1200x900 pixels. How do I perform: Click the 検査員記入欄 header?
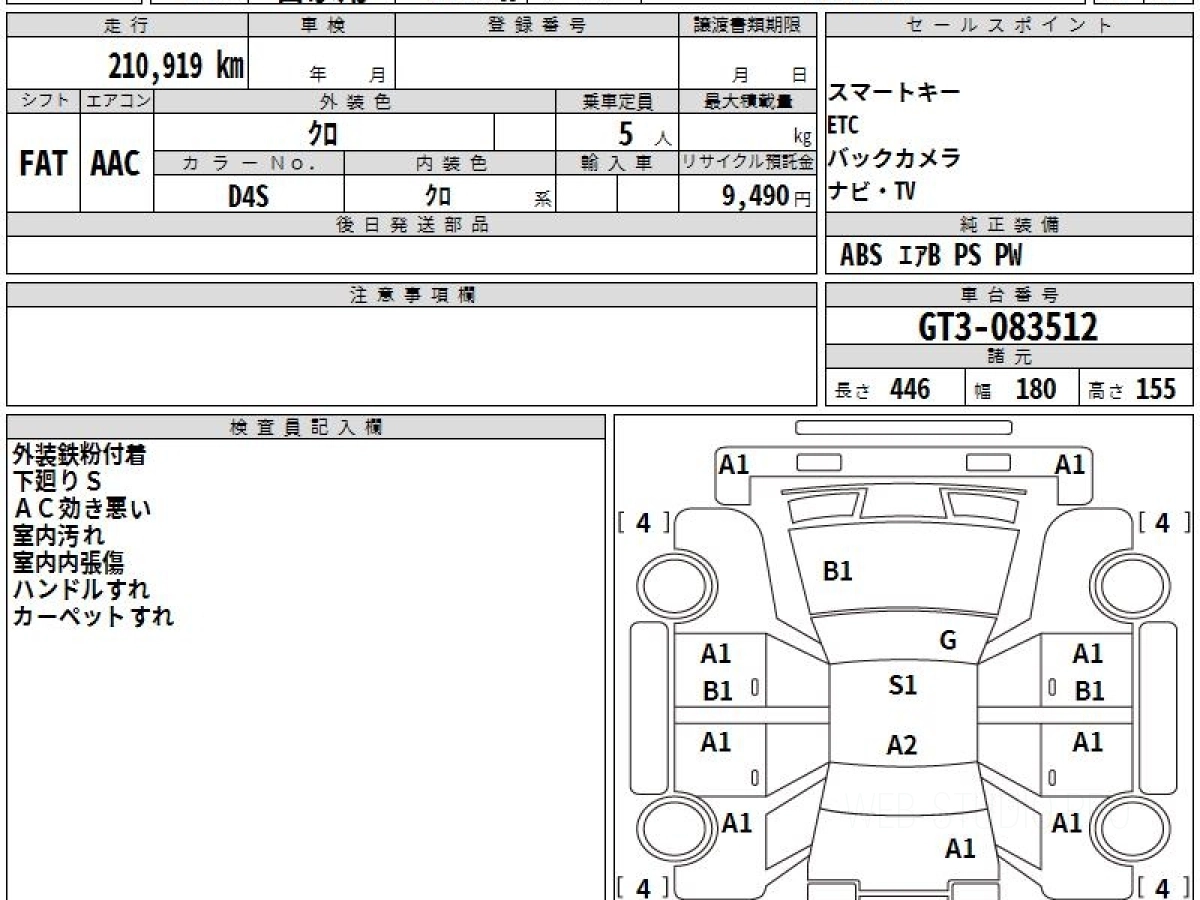306,427
